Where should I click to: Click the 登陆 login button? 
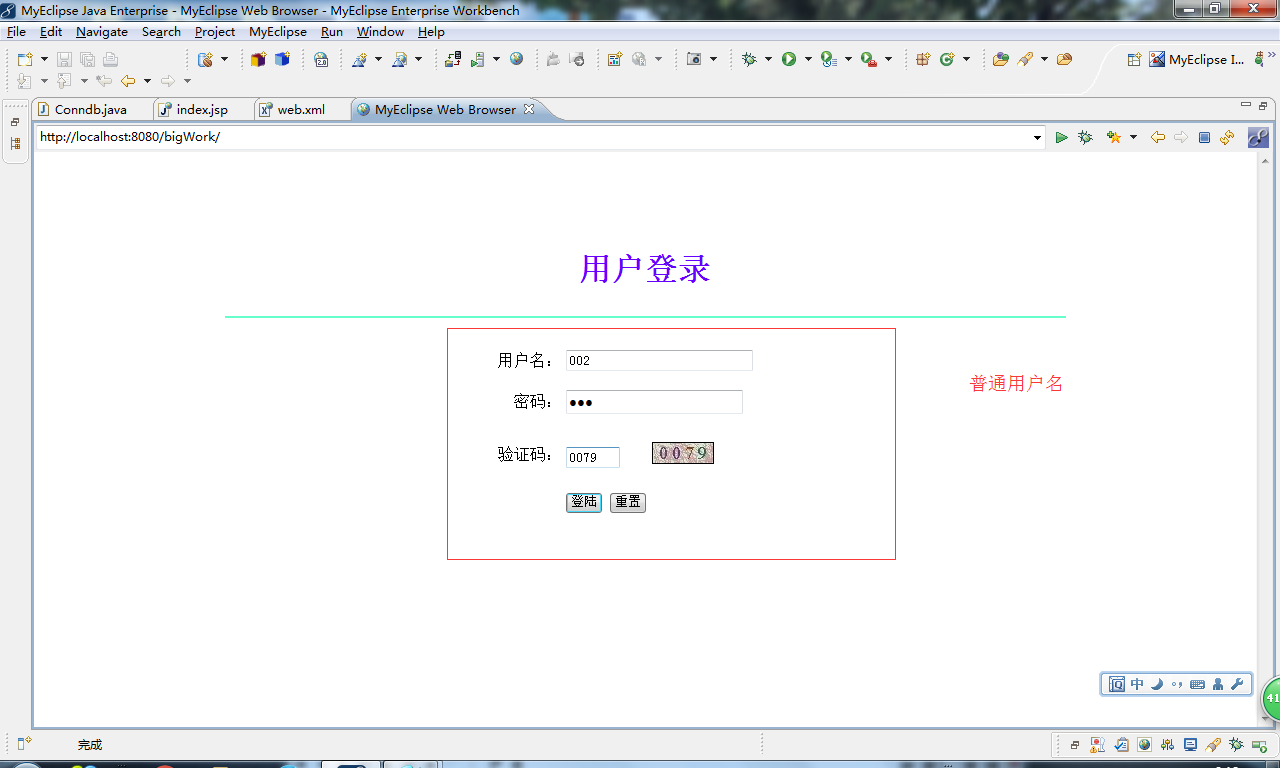pyautogui.click(x=584, y=502)
